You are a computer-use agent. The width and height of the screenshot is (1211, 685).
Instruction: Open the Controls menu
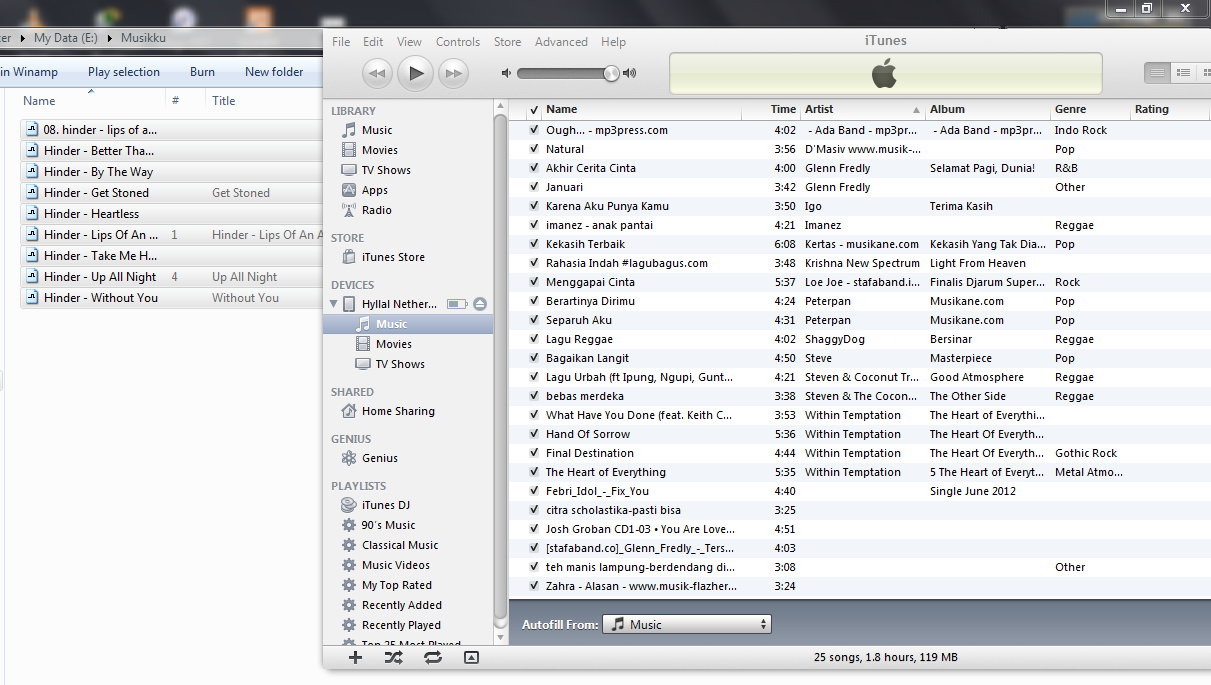(458, 42)
